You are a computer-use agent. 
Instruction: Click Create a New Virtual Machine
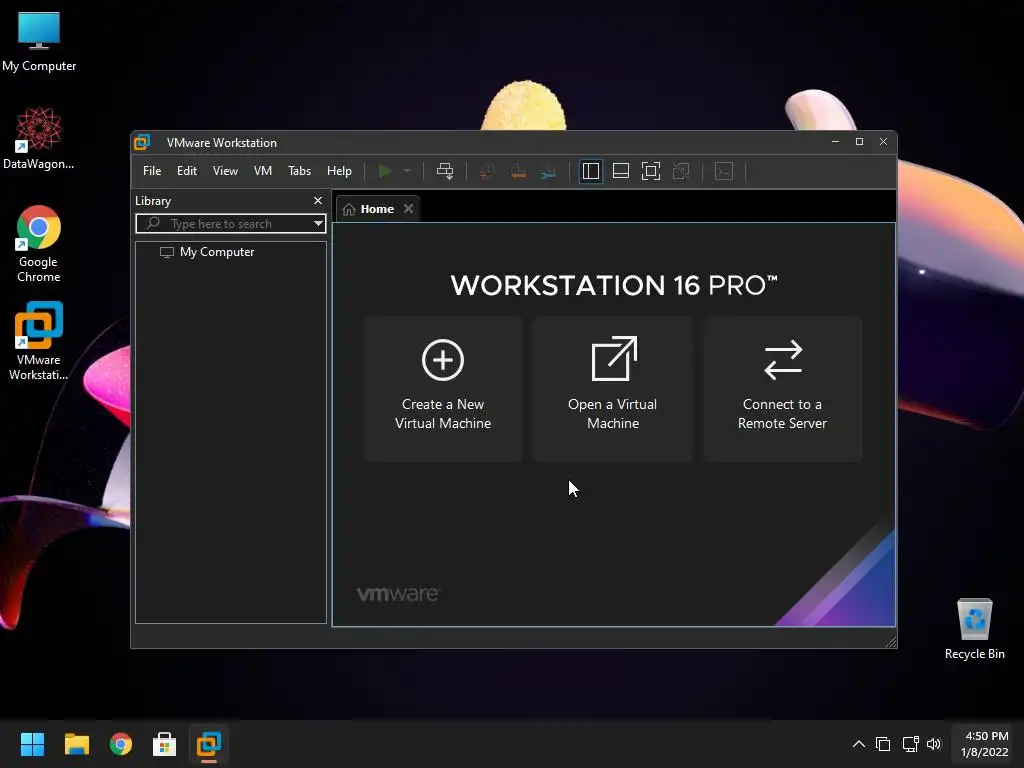pyautogui.click(x=443, y=389)
